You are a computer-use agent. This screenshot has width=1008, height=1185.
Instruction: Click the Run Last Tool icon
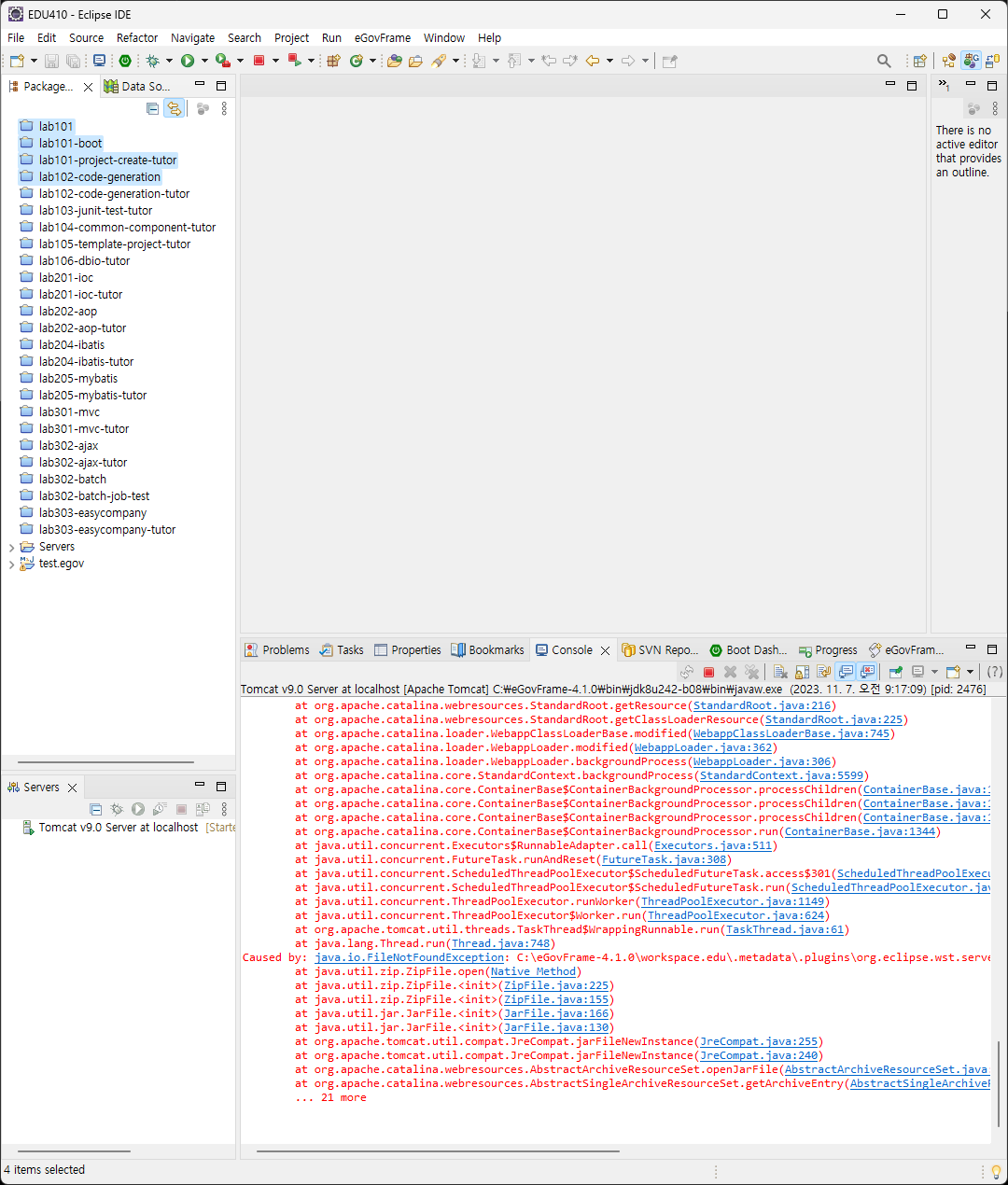(222, 61)
